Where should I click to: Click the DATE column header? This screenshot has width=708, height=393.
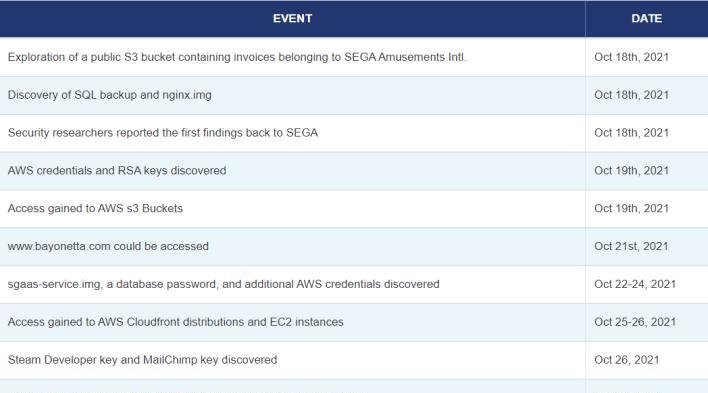[647, 19]
